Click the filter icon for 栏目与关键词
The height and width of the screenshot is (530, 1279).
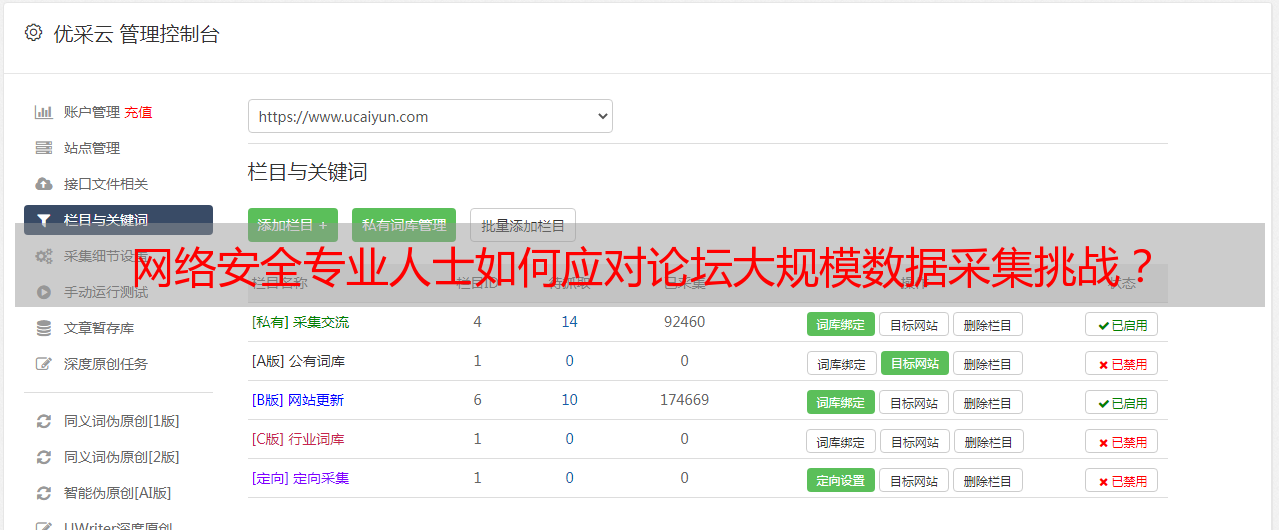[x=44, y=220]
